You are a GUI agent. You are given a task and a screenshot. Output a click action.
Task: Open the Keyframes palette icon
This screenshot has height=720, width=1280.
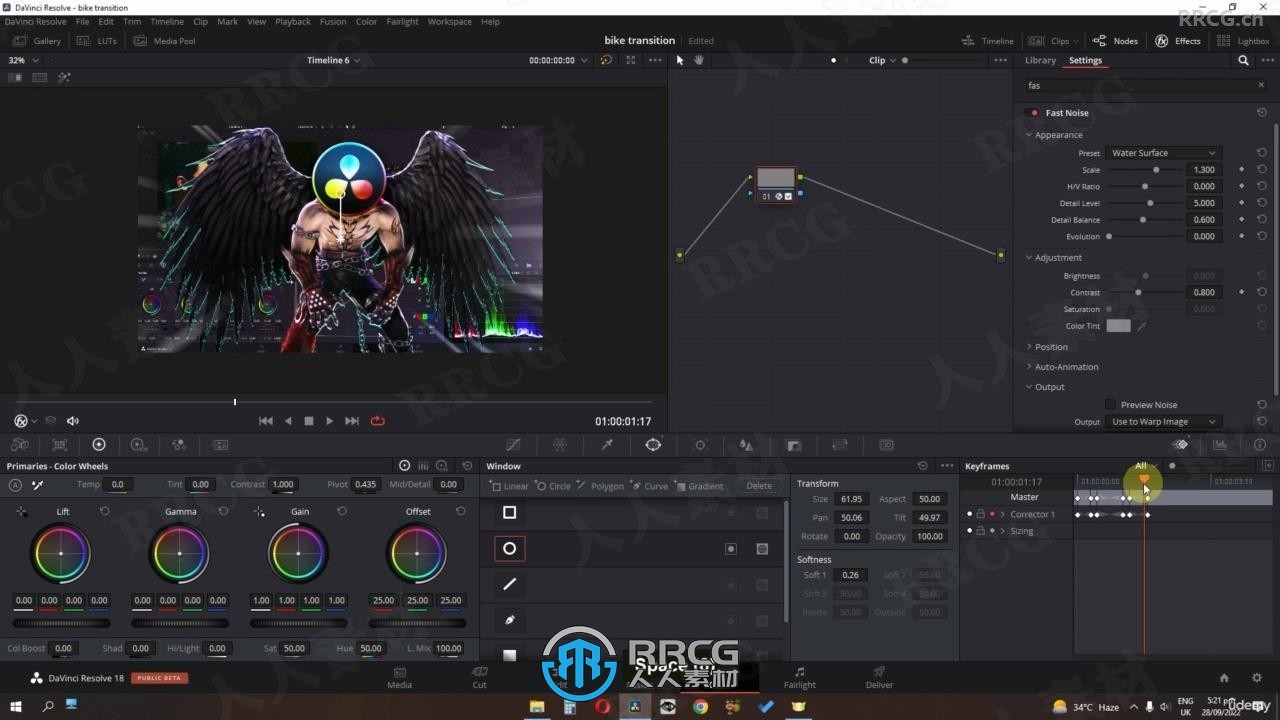(x=1180, y=445)
